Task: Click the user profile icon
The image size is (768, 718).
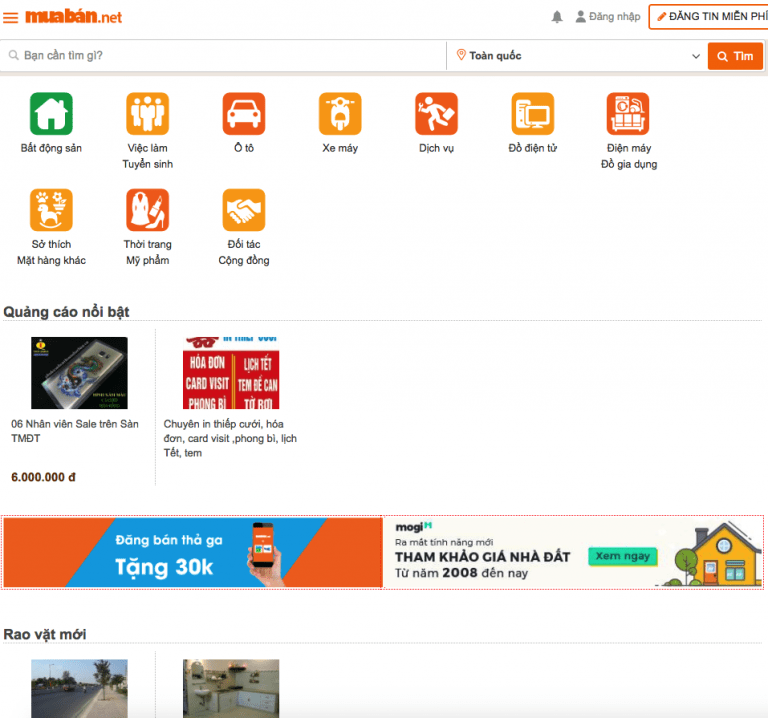Action: click(x=580, y=17)
